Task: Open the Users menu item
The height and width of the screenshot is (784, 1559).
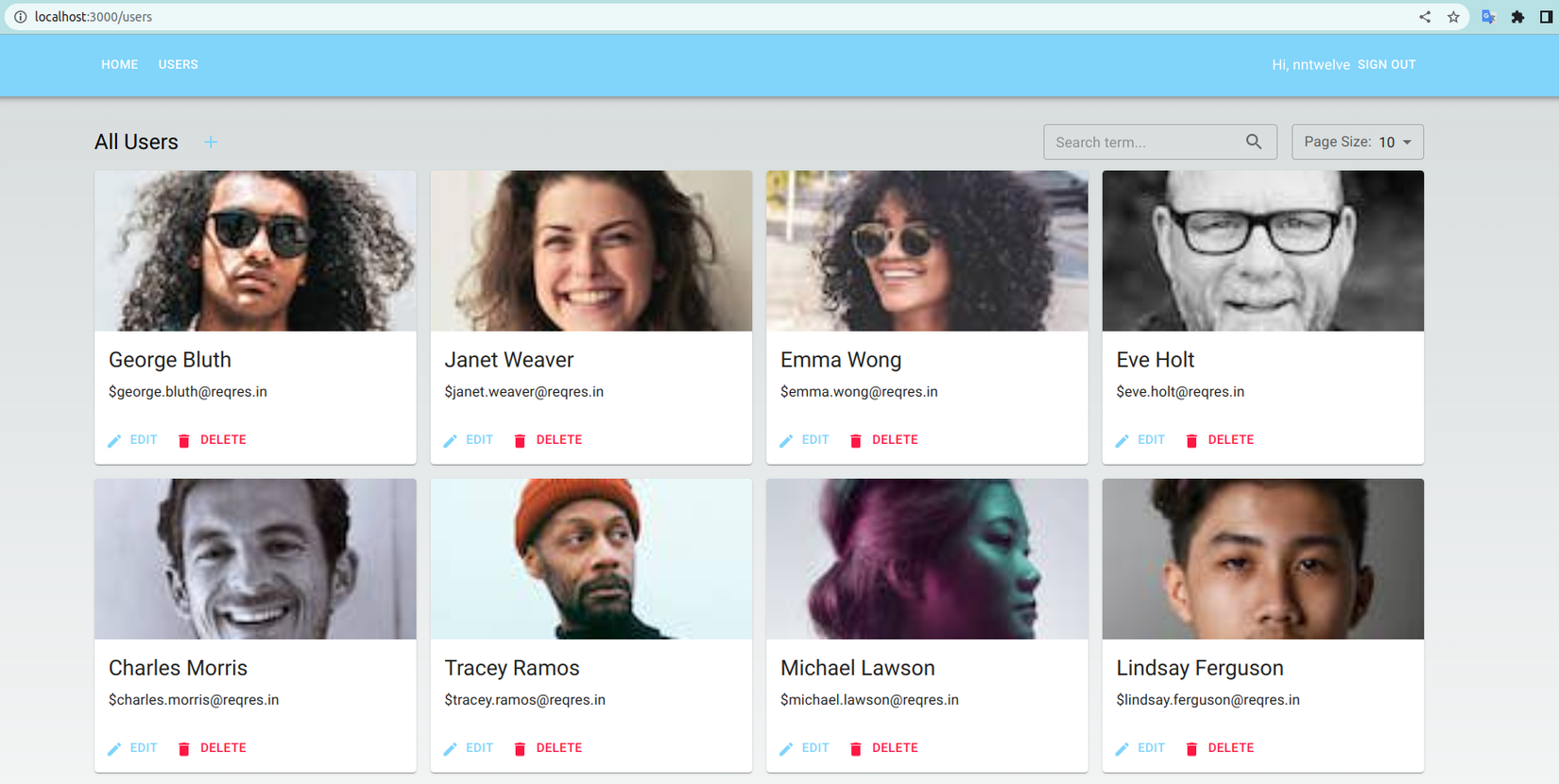Action: coord(178,64)
